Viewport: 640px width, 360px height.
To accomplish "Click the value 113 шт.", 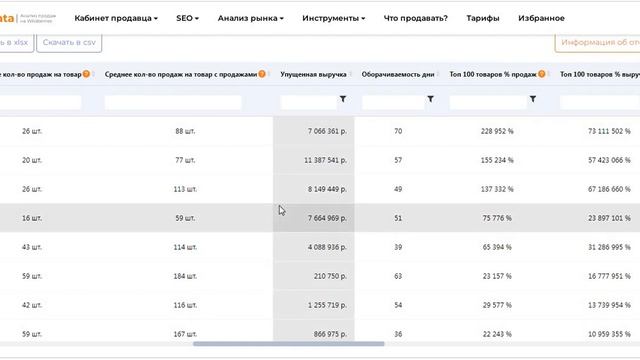I will (x=185, y=189).
